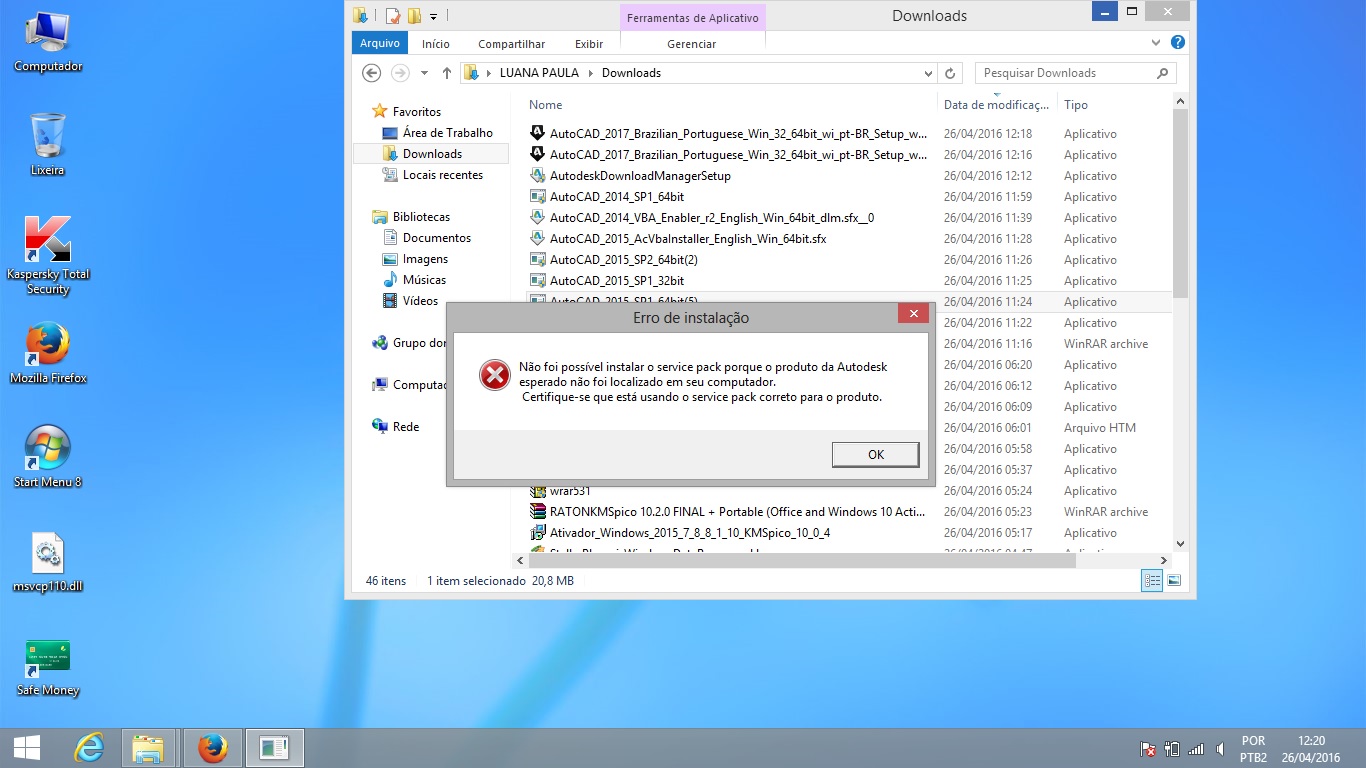Refresh the Downloads folder view

coord(951,73)
